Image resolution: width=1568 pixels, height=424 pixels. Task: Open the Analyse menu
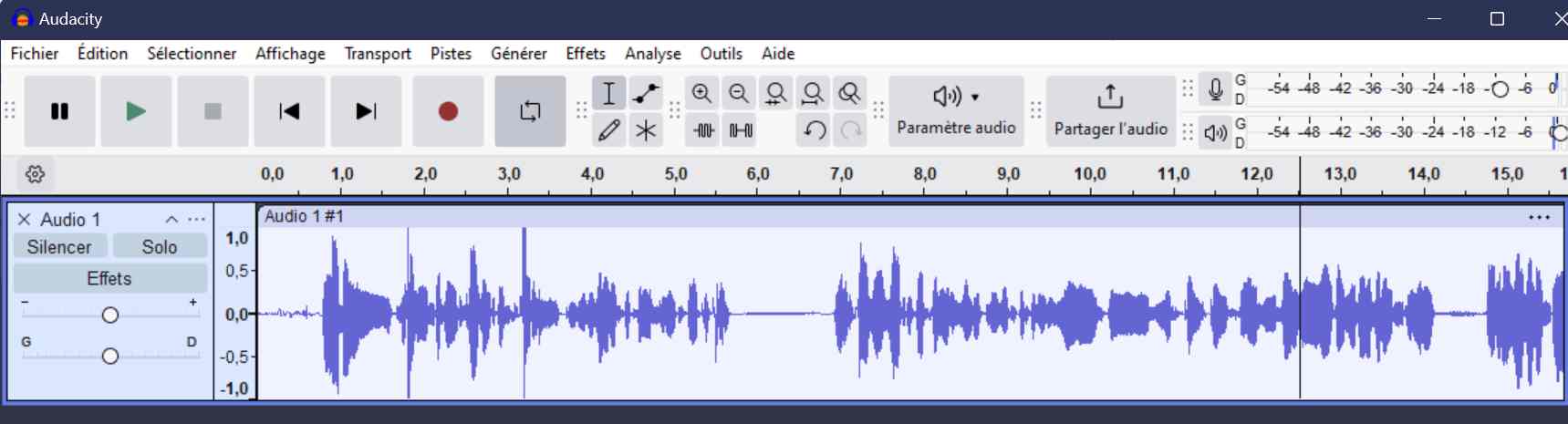click(x=653, y=54)
